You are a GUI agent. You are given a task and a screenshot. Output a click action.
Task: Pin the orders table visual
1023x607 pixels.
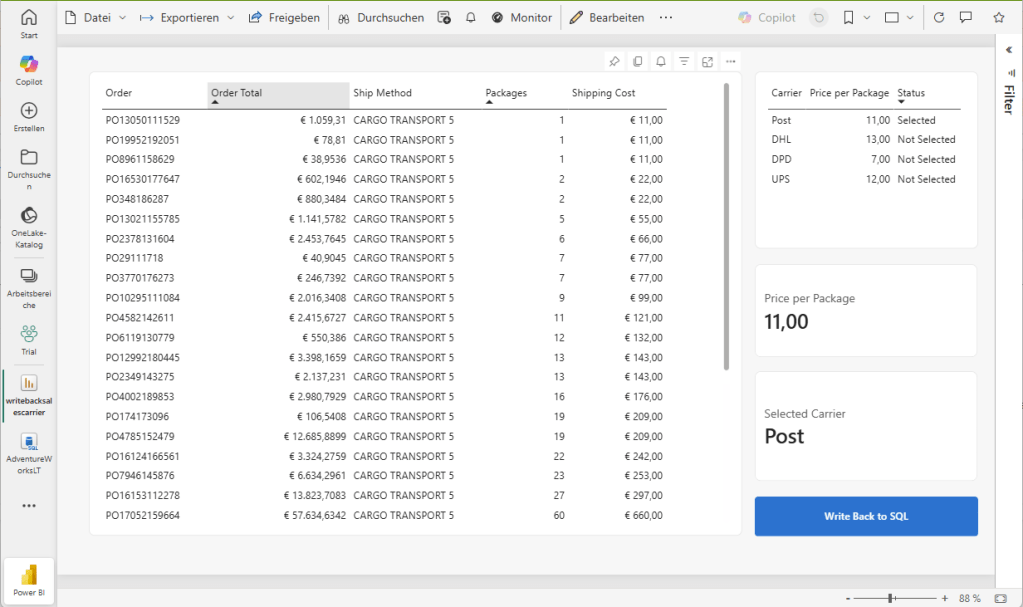[614, 62]
